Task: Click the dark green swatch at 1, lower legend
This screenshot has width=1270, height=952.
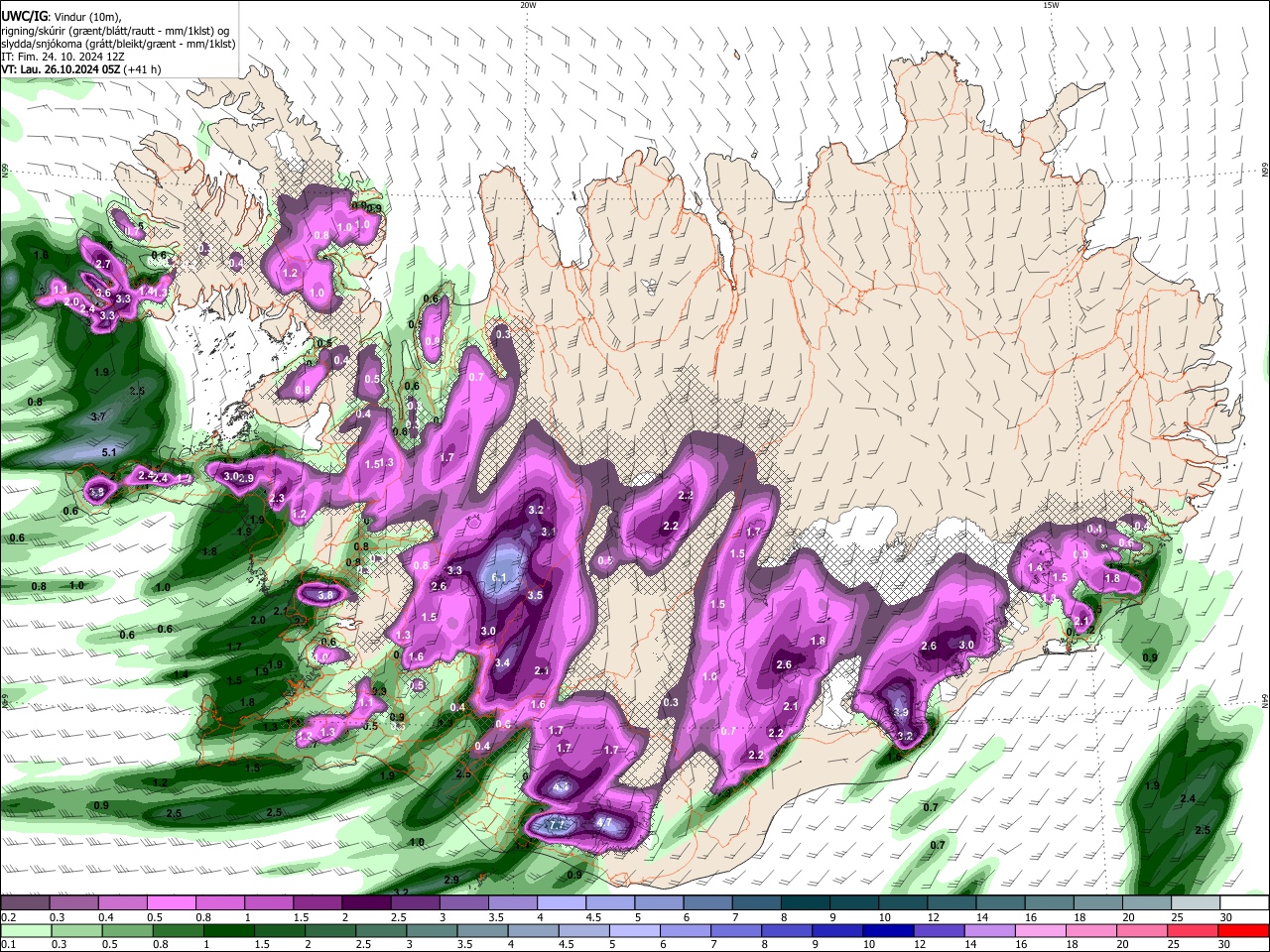Action: click(x=229, y=930)
